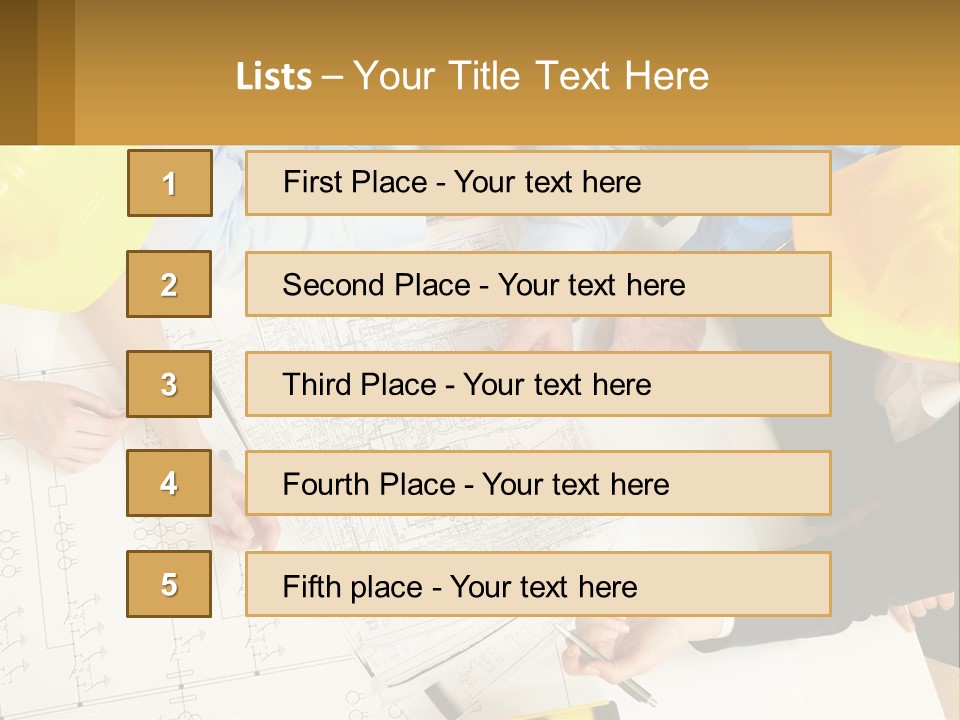Click the "Second Place" text bar
960x720 pixels.
538,284
